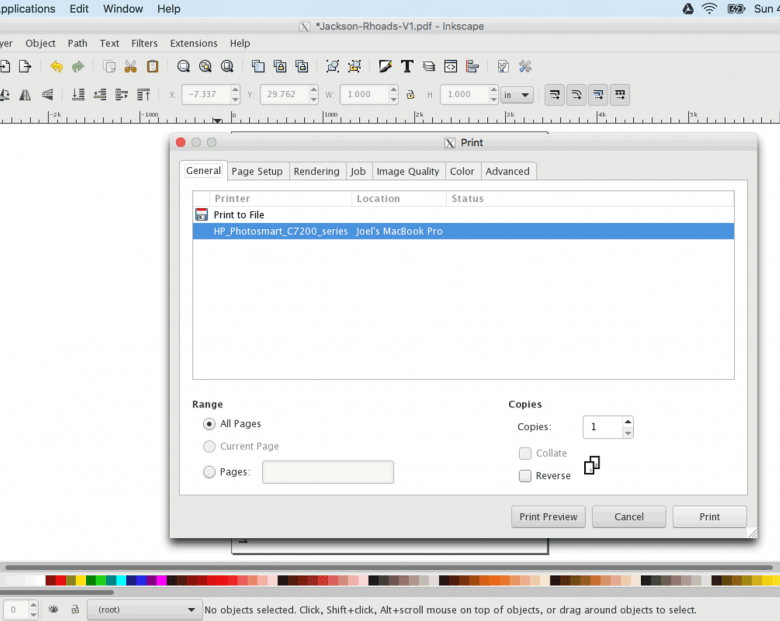Open the Text tool dialog icon
This screenshot has height=621, width=780.
tap(407, 67)
